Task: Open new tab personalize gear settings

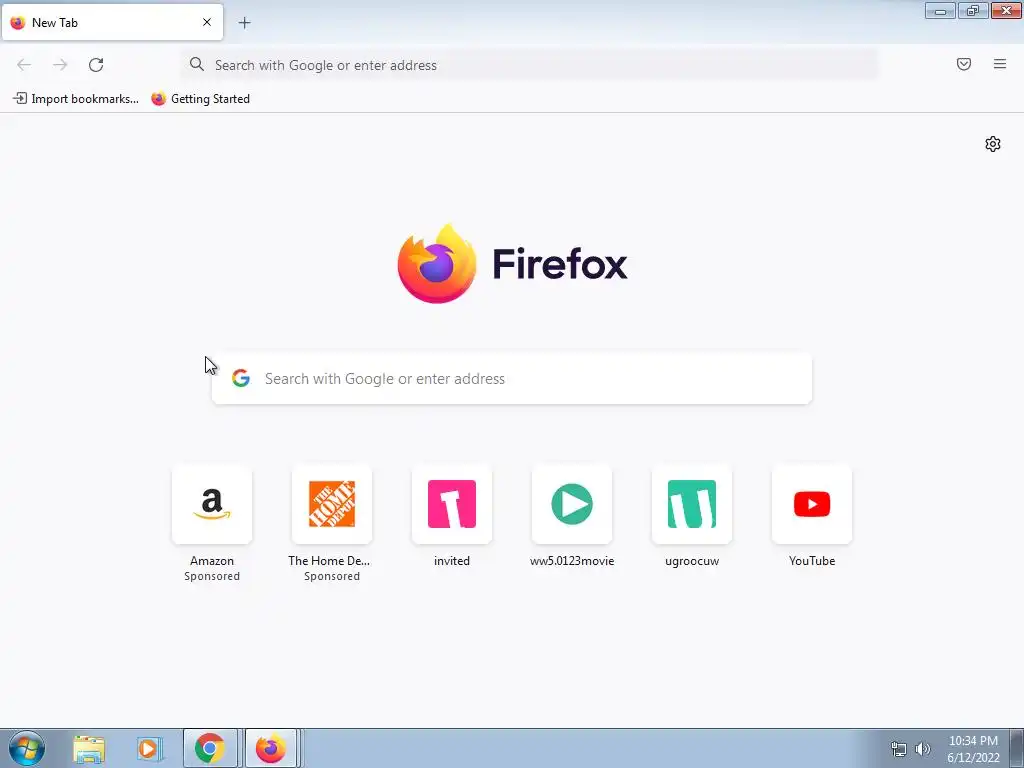Action: pyautogui.click(x=993, y=144)
